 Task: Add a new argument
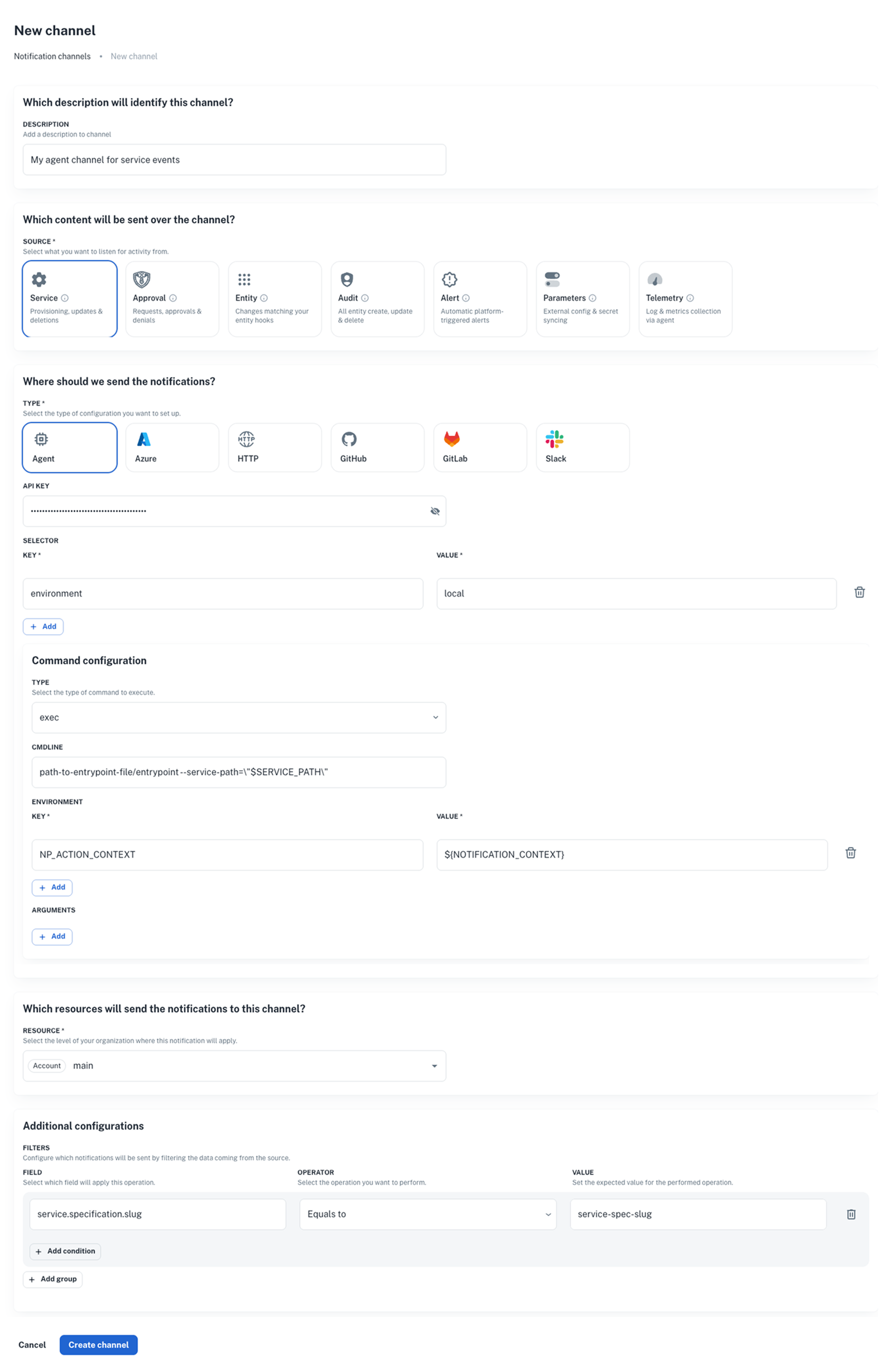click(x=52, y=936)
